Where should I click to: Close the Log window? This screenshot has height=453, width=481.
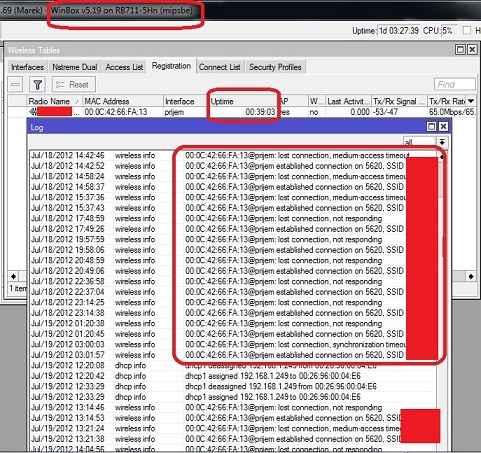coord(443,126)
